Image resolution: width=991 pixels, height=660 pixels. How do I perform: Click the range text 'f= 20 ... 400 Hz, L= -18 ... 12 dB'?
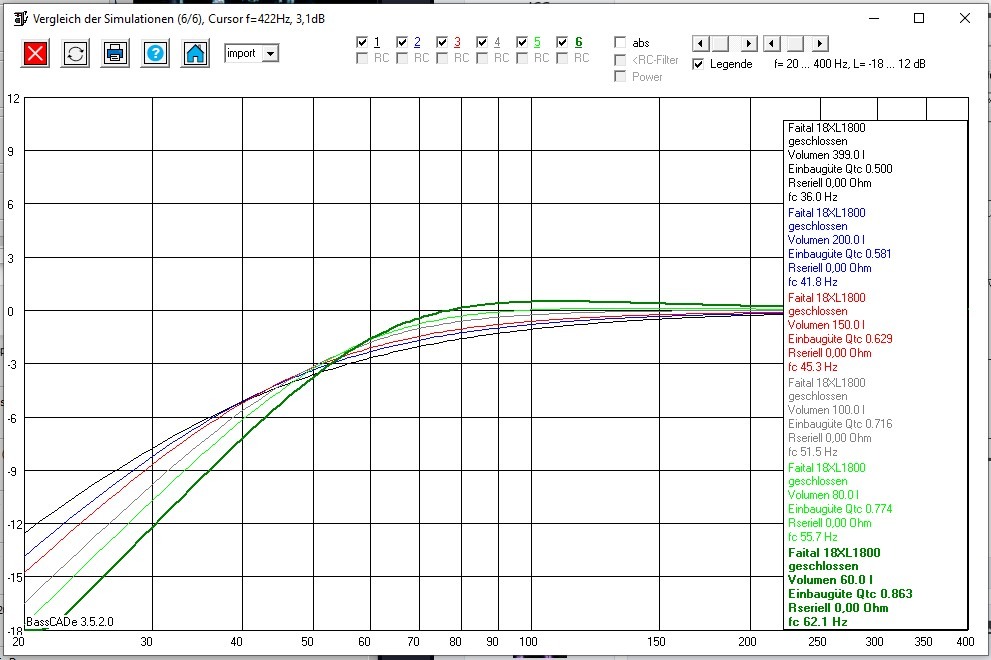pos(849,64)
